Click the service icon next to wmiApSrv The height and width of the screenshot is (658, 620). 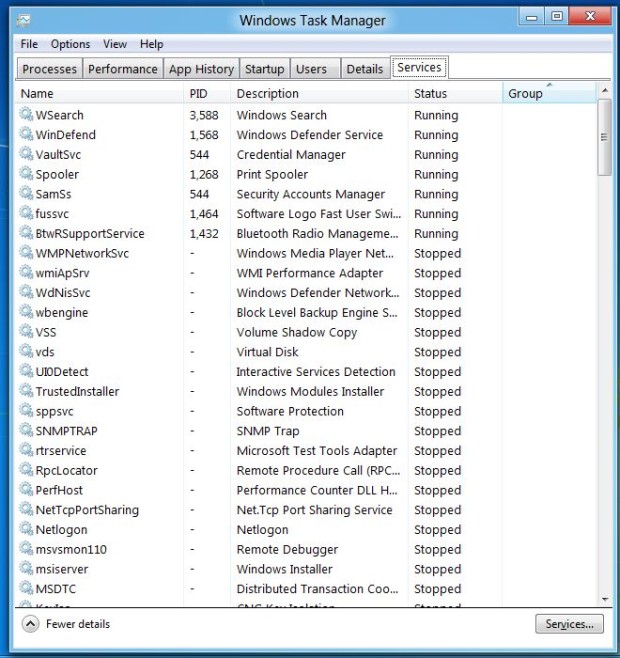coord(26,272)
